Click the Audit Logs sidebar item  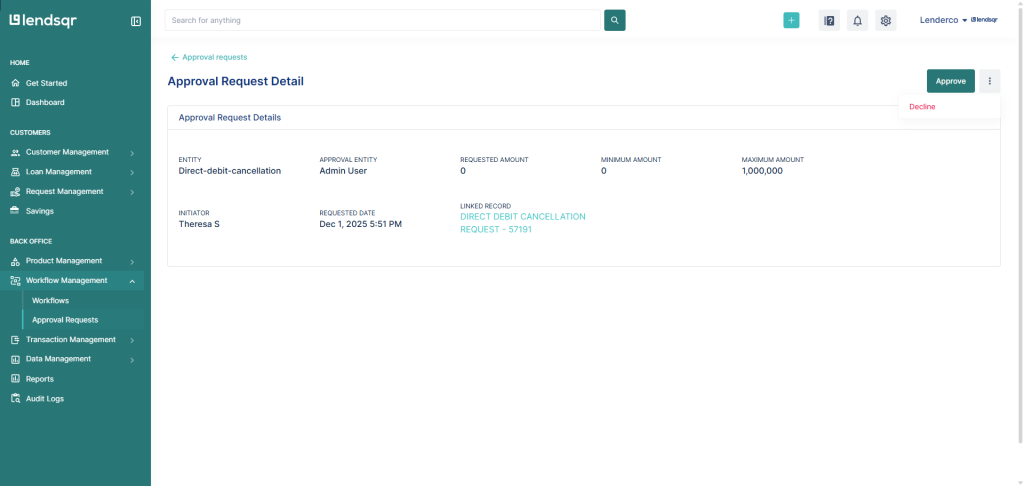click(45, 398)
